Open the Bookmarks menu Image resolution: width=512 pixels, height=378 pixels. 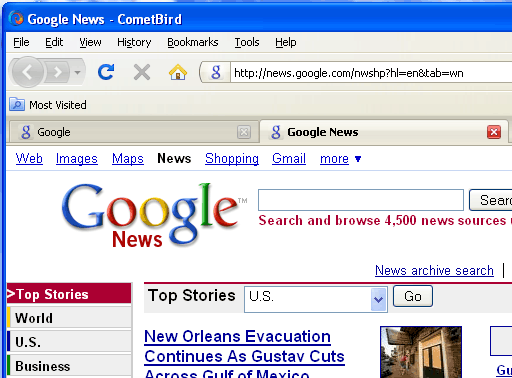(x=193, y=42)
